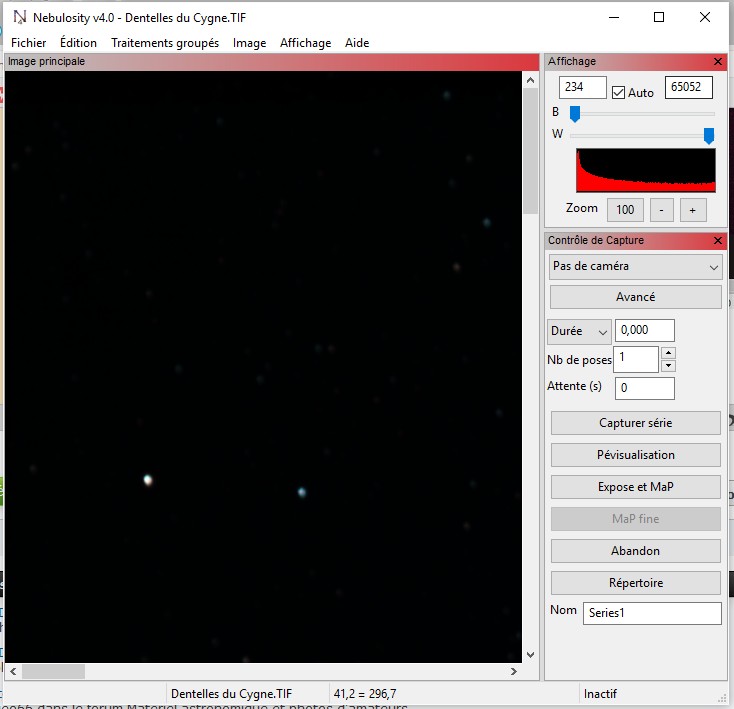Click status bar filename Dentelles du Cygne.TIF
Viewport: 734px width, 709px height.
pos(231,694)
